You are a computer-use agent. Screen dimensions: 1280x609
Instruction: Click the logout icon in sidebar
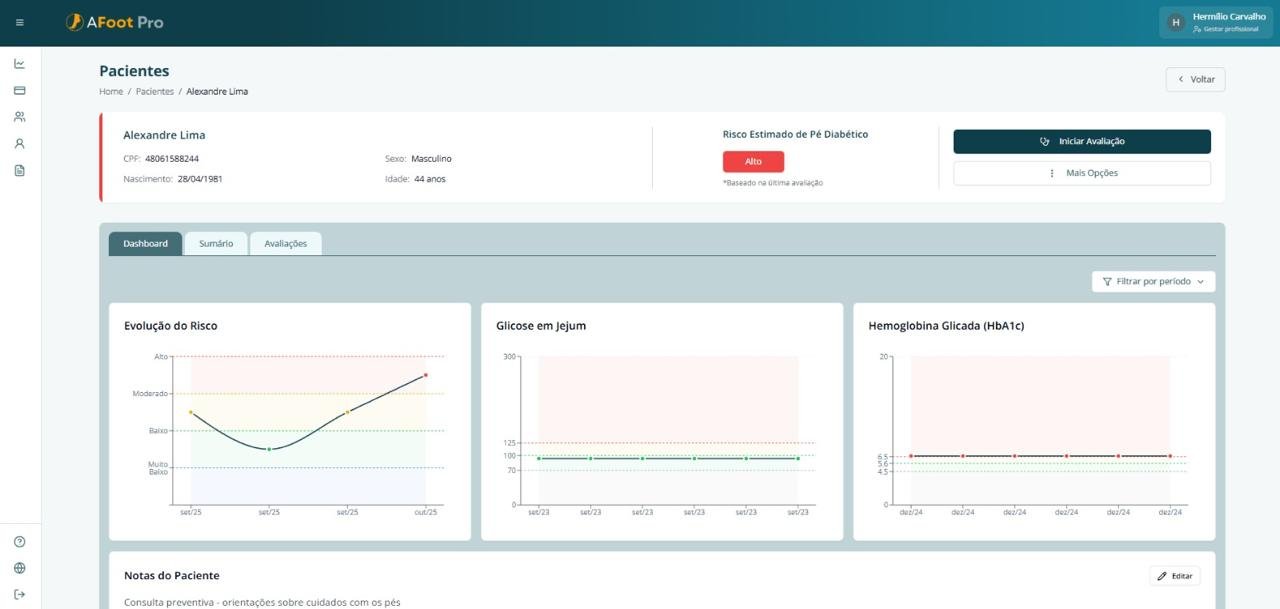coord(20,595)
